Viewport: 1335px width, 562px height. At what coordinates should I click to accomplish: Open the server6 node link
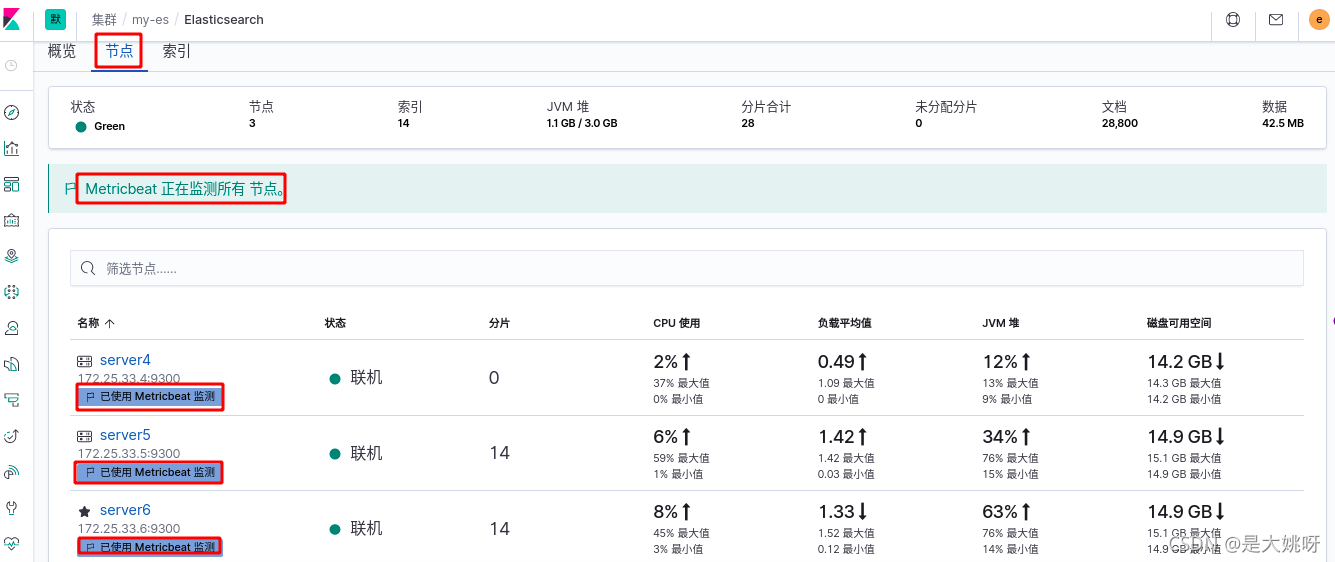click(x=125, y=510)
